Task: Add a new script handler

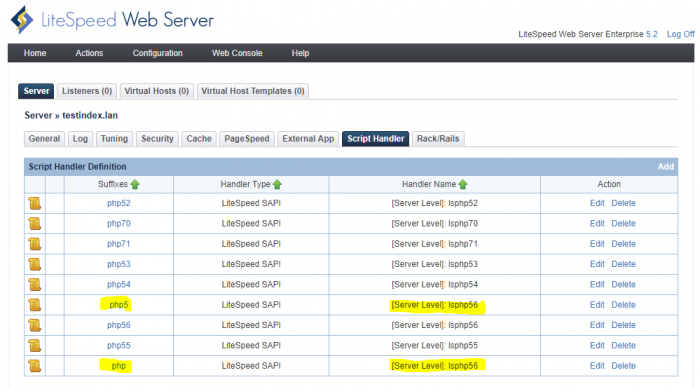Action: pyautogui.click(x=666, y=167)
